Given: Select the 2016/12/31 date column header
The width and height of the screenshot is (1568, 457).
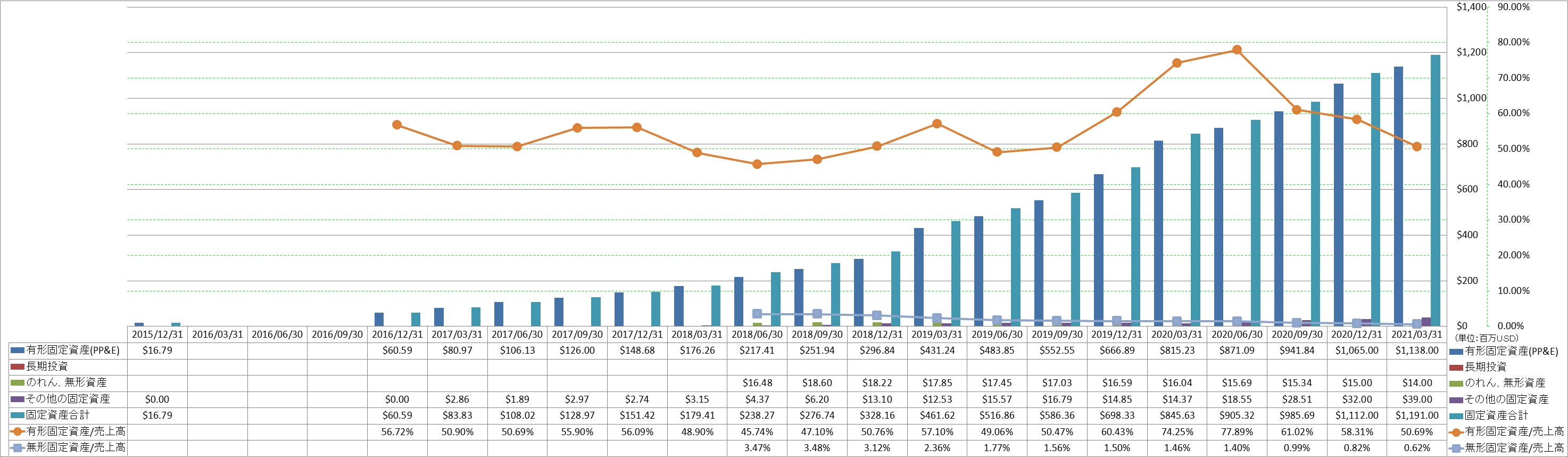Looking at the screenshot, I should click(397, 334).
